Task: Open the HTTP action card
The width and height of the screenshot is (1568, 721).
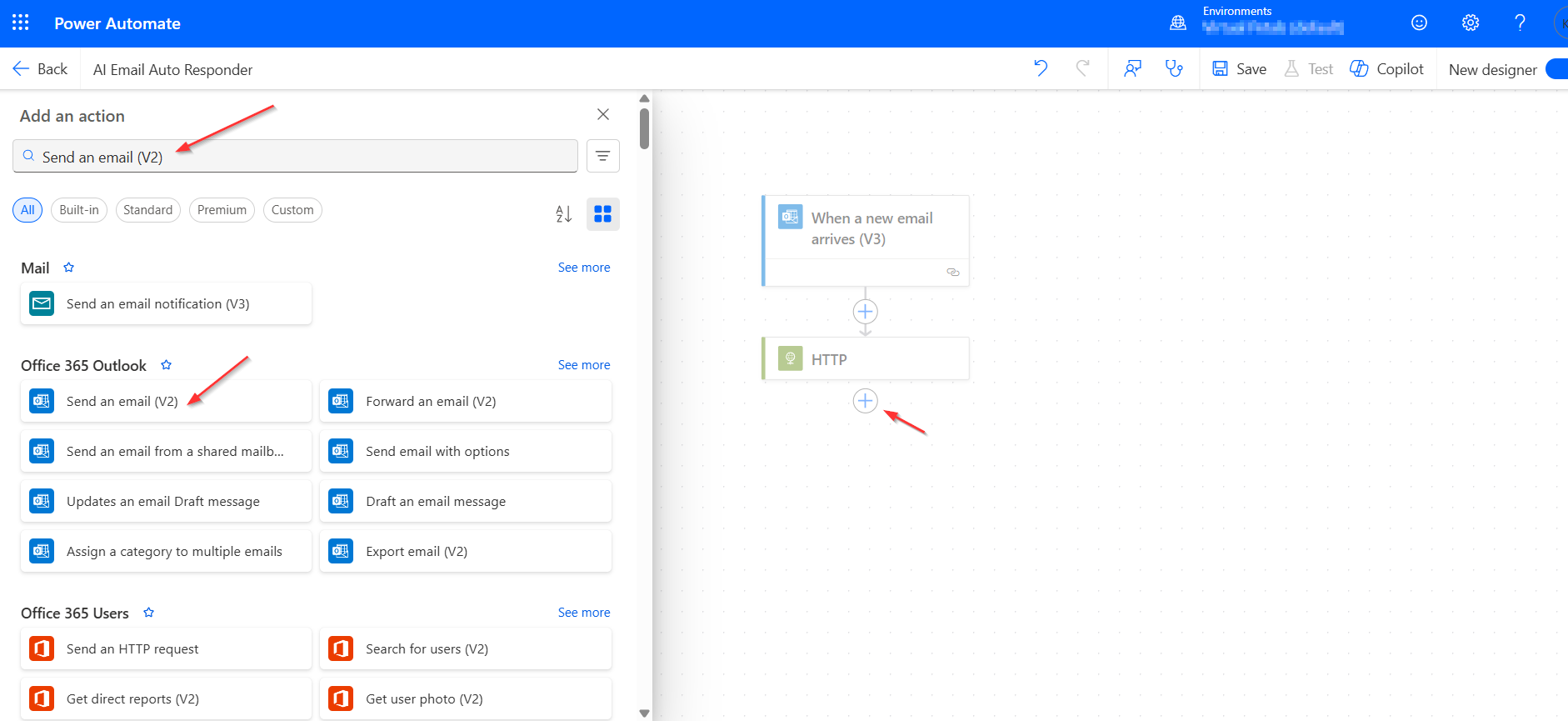Action: (x=866, y=359)
